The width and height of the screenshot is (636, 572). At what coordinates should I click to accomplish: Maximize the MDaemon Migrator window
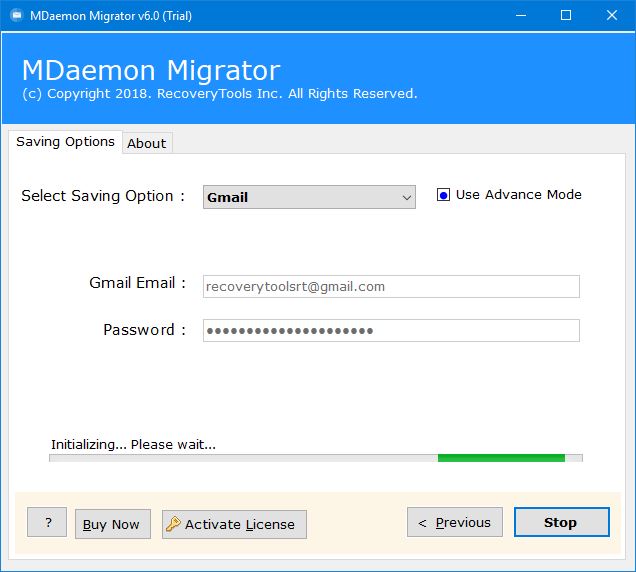click(x=566, y=15)
